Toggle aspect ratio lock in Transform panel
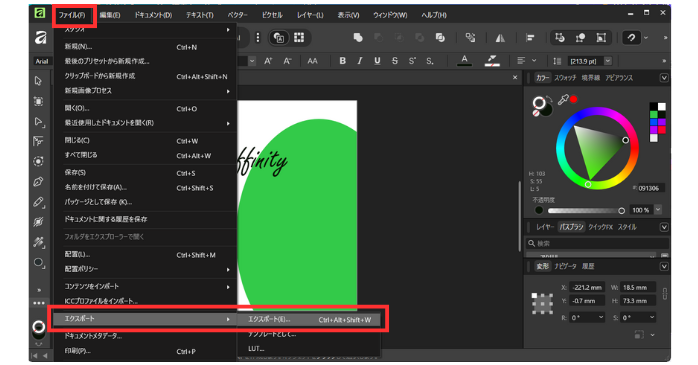The image size is (698, 365). (x=665, y=294)
